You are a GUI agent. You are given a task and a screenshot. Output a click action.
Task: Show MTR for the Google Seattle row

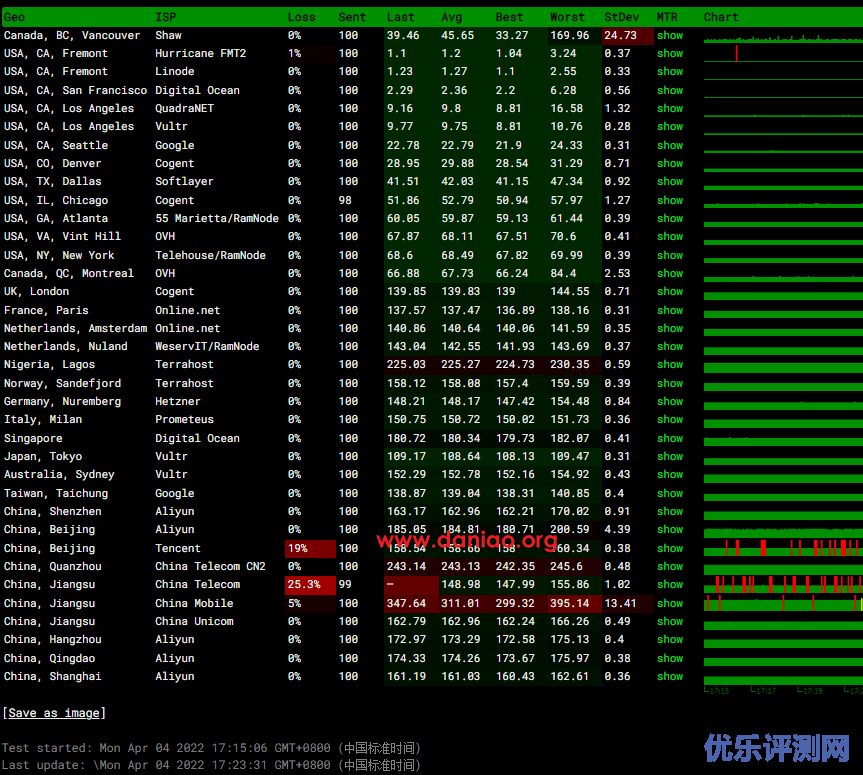[x=670, y=145]
